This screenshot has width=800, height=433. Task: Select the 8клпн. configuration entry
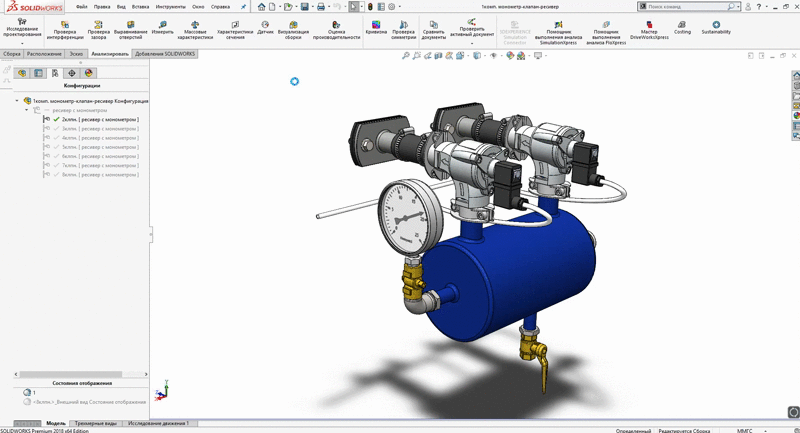(x=99, y=175)
